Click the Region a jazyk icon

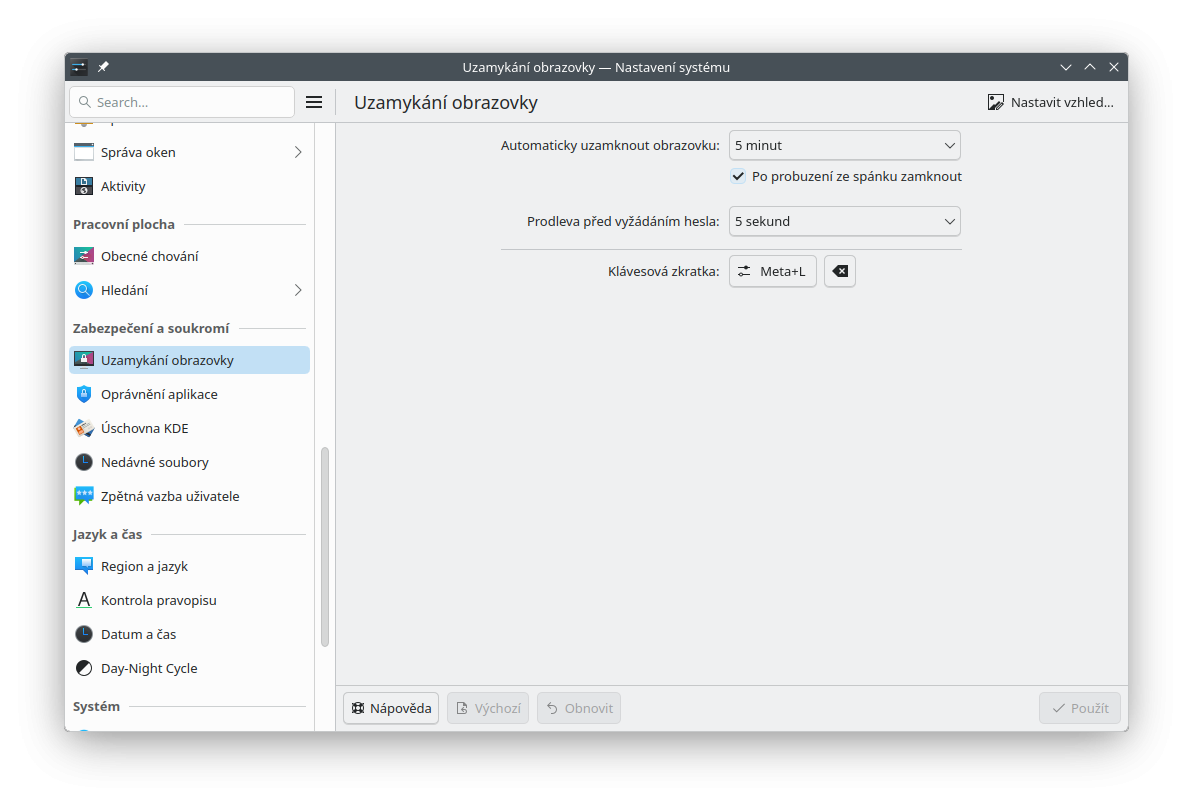pyautogui.click(x=84, y=566)
